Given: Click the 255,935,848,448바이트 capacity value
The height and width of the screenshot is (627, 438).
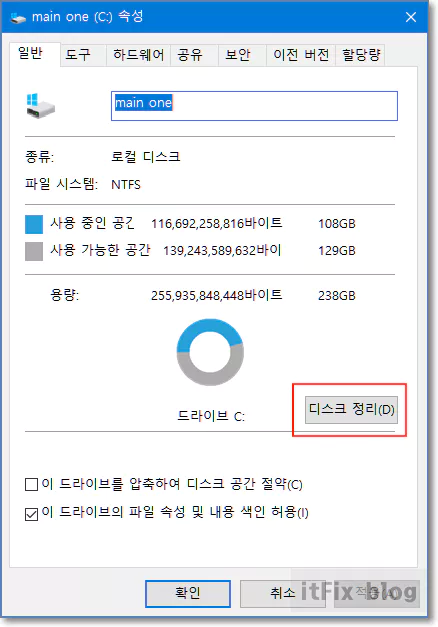Looking at the screenshot, I should (x=217, y=296).
